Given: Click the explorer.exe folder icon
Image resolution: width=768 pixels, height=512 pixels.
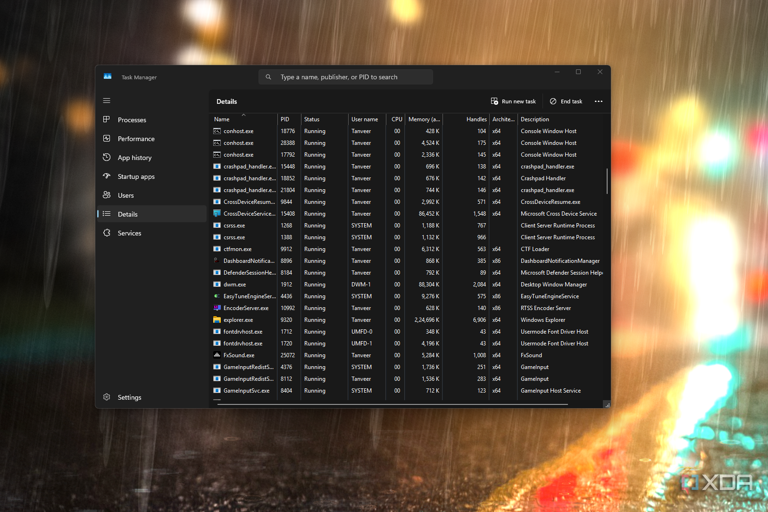Looking at the screenshot, I should (x=216, y=319).
